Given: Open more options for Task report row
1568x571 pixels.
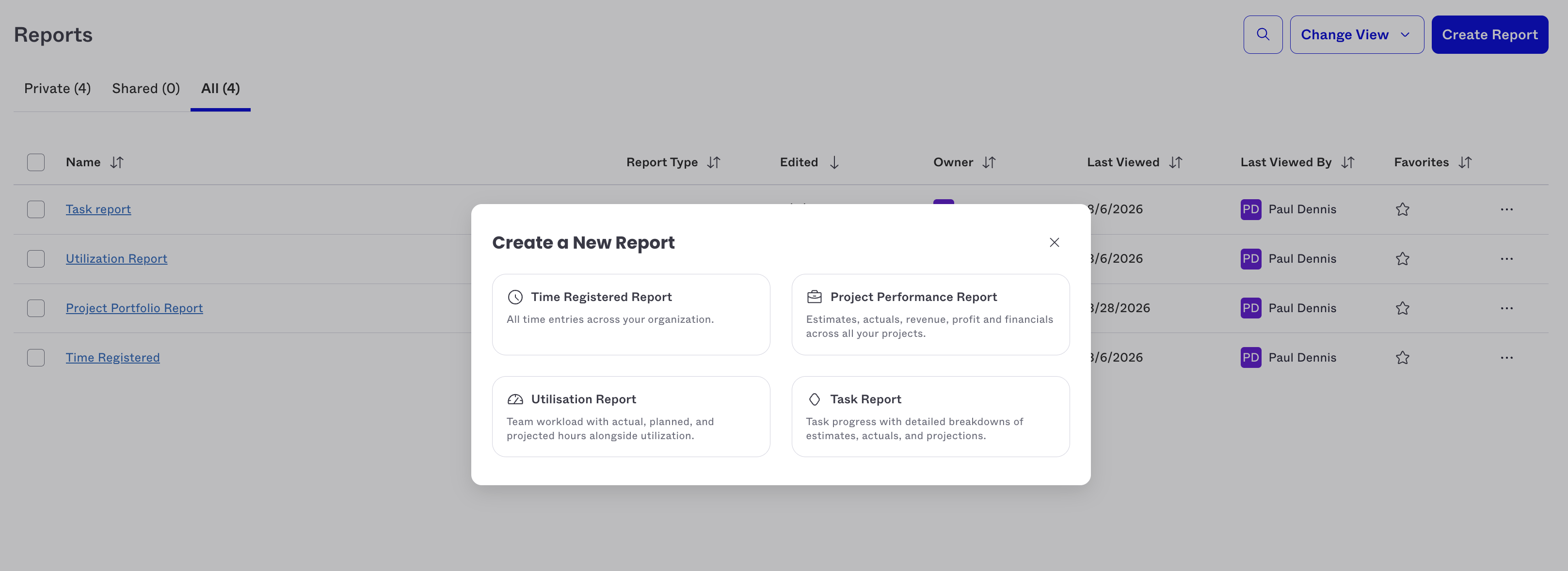Looking at the screenshot, I should pyautogui.click(x=1506, y=209).
